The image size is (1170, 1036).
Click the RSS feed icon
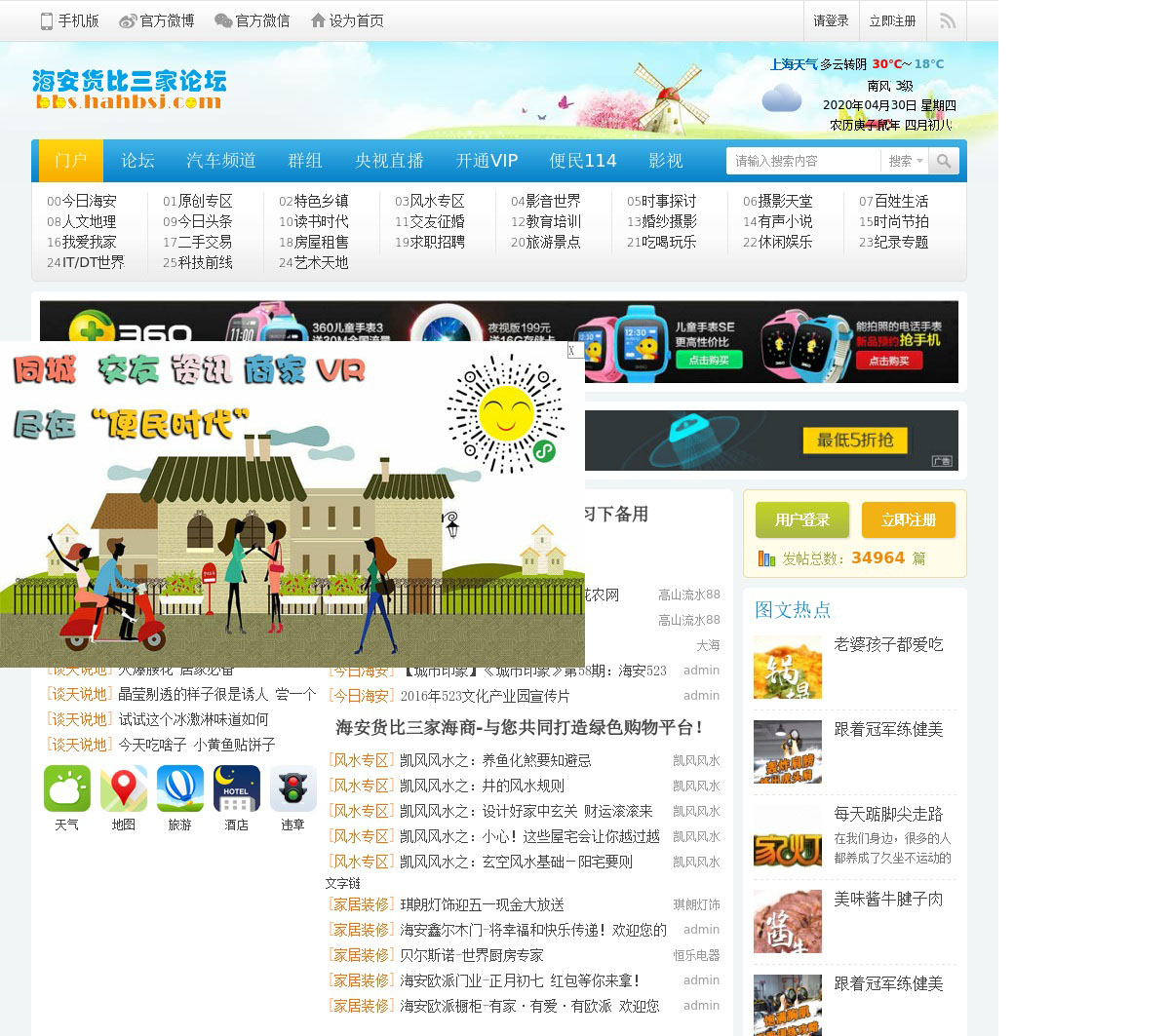947,20
